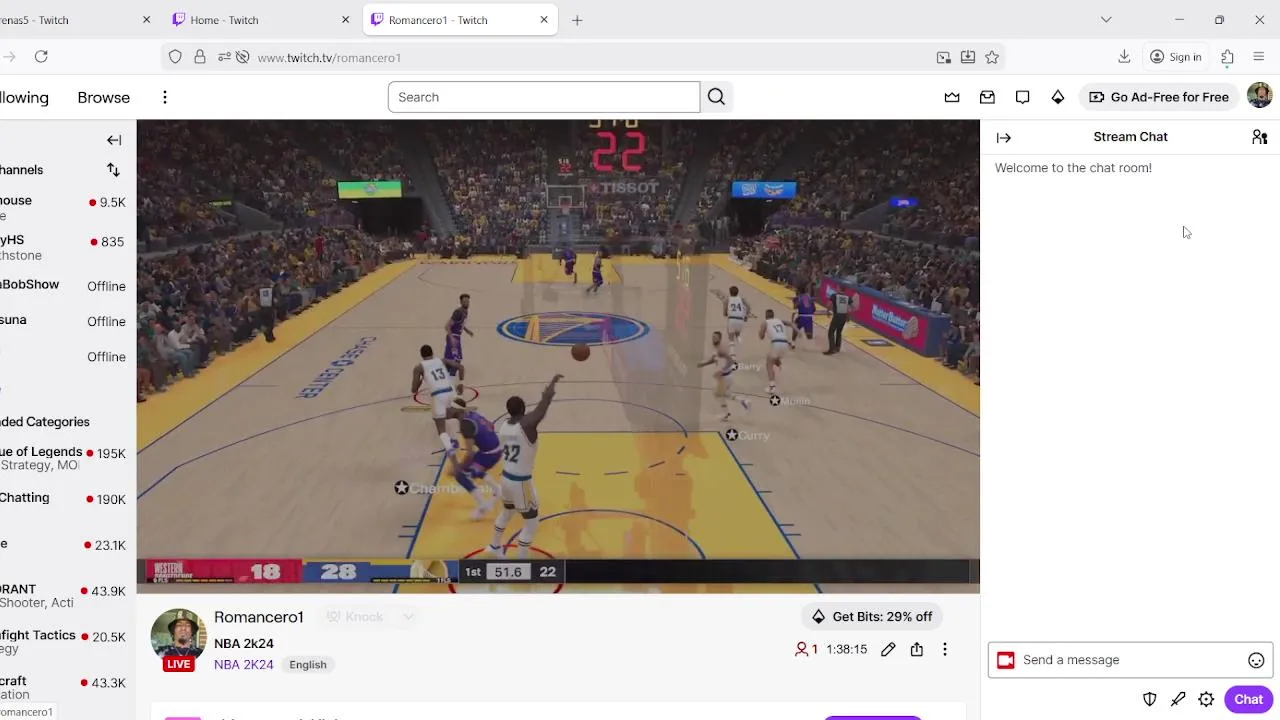Open the Romancero1 channel name link
Image resolution: width=1280 pixels, height=720 pixels.
259,617
